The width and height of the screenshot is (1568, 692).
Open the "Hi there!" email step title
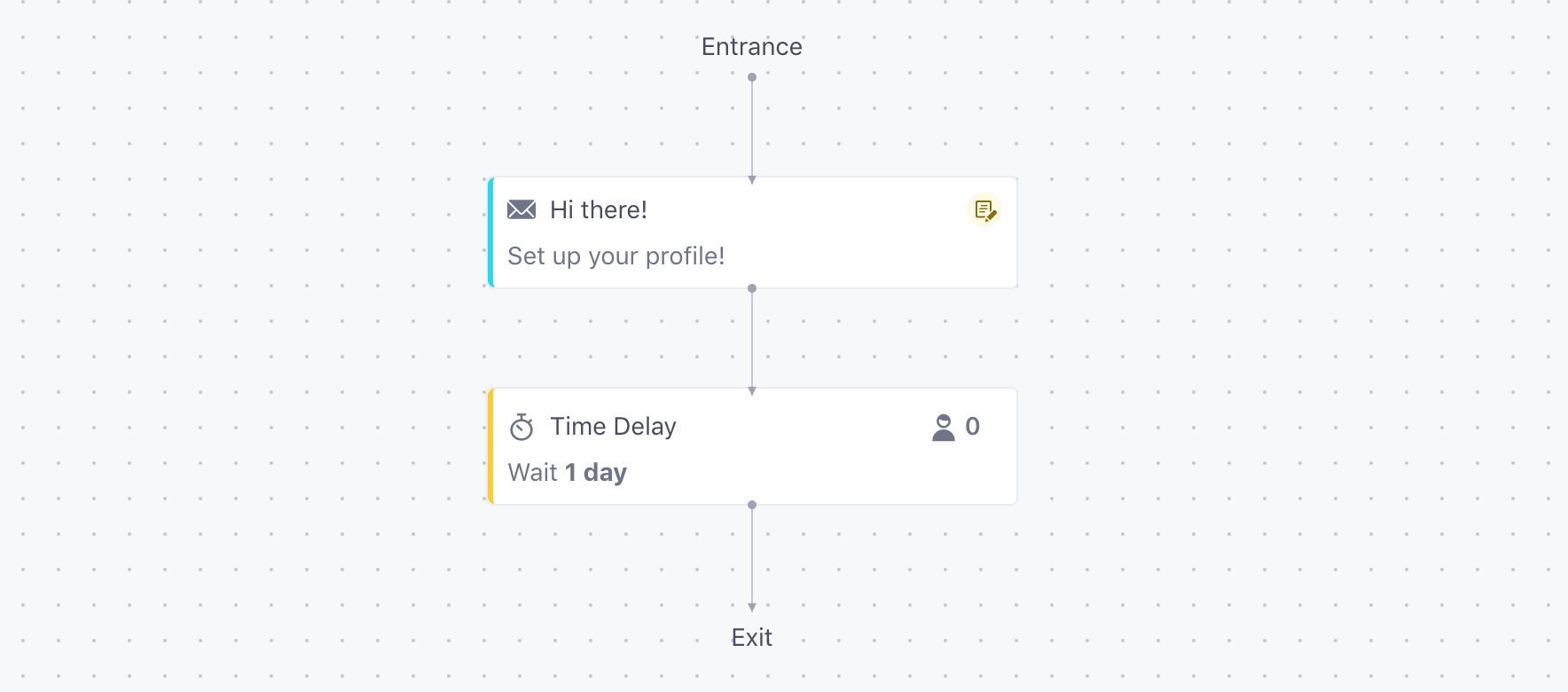[599, 210]
